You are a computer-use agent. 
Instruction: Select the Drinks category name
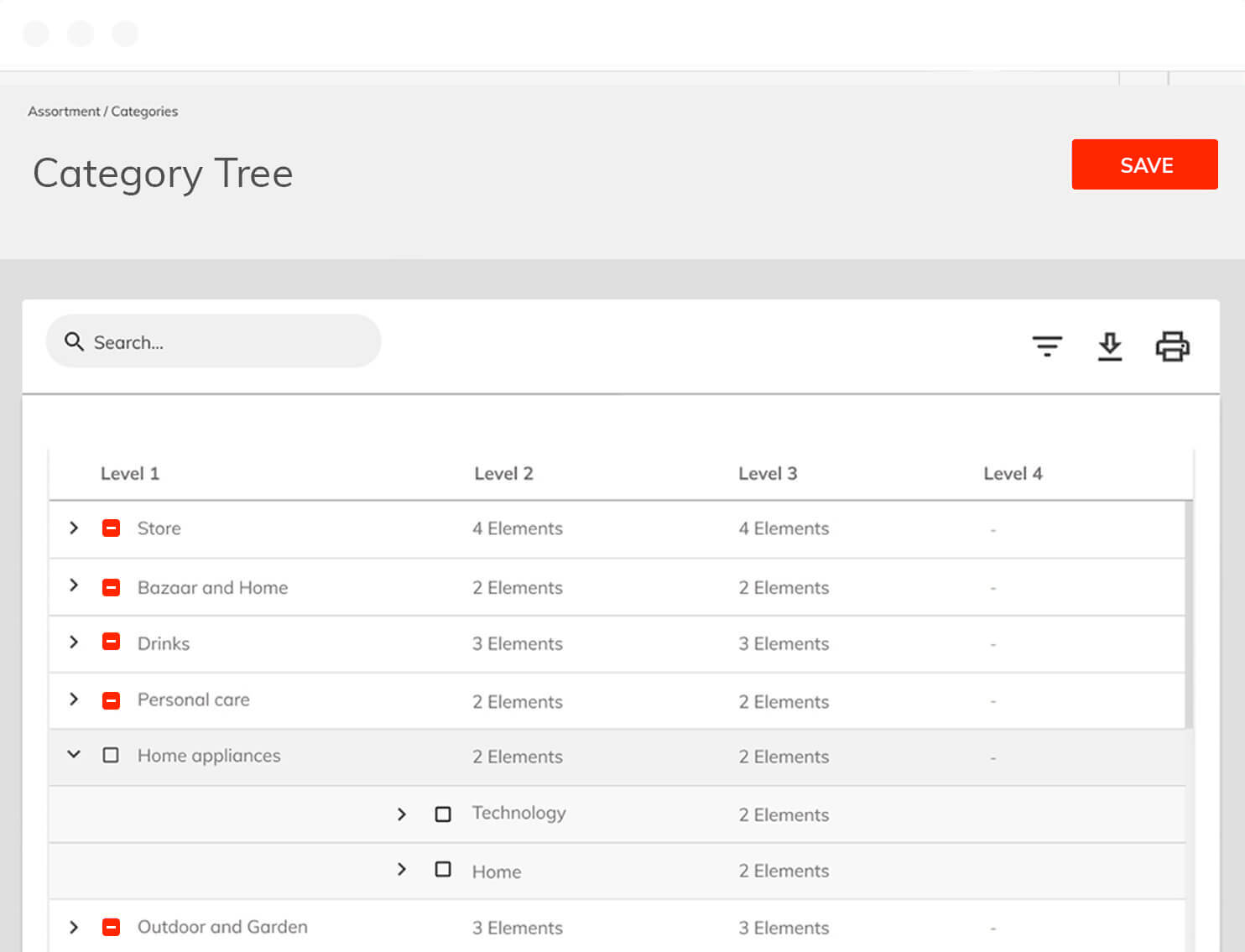coord(164,643)
